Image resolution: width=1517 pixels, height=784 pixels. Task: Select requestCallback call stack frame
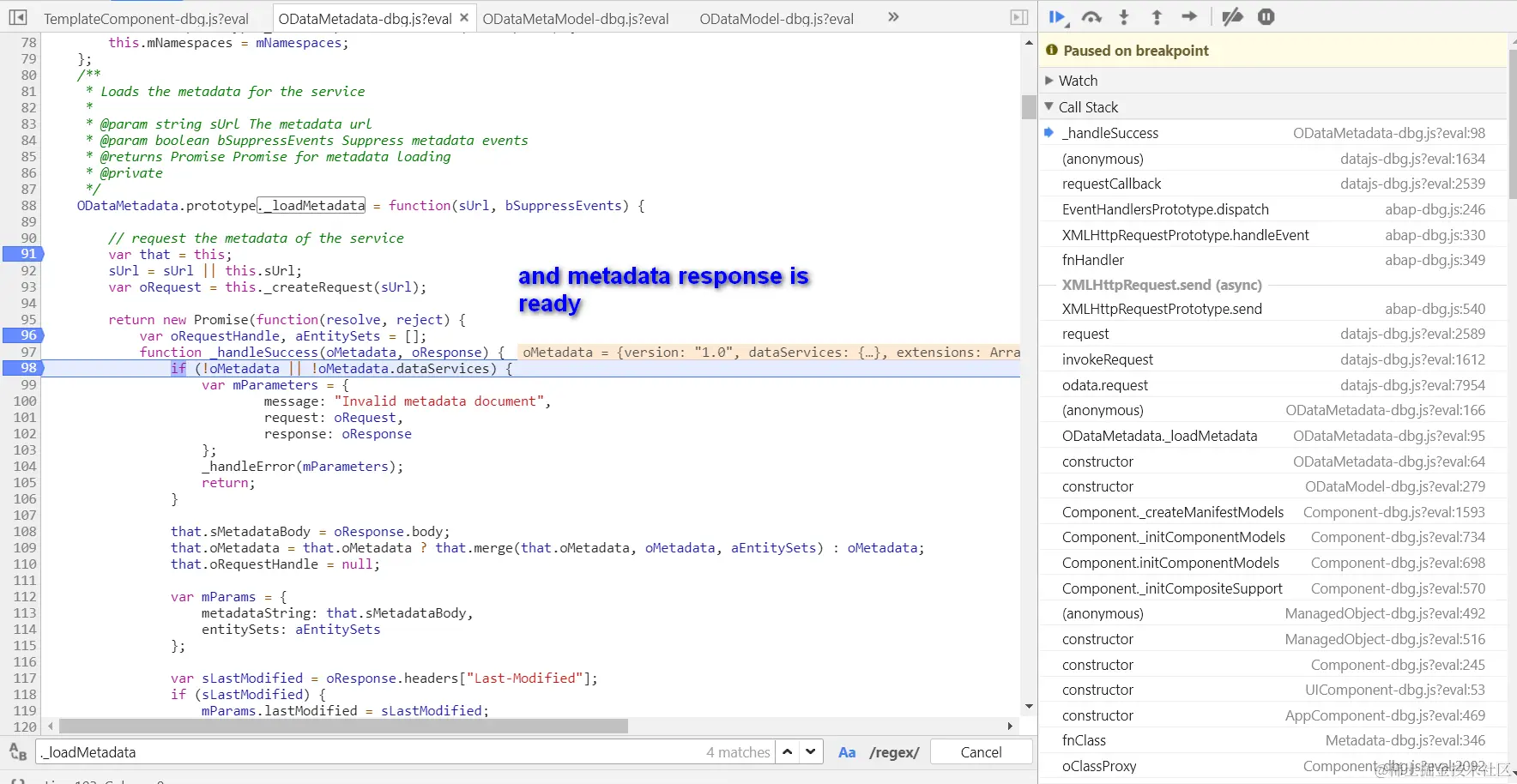pos(1273,184)
